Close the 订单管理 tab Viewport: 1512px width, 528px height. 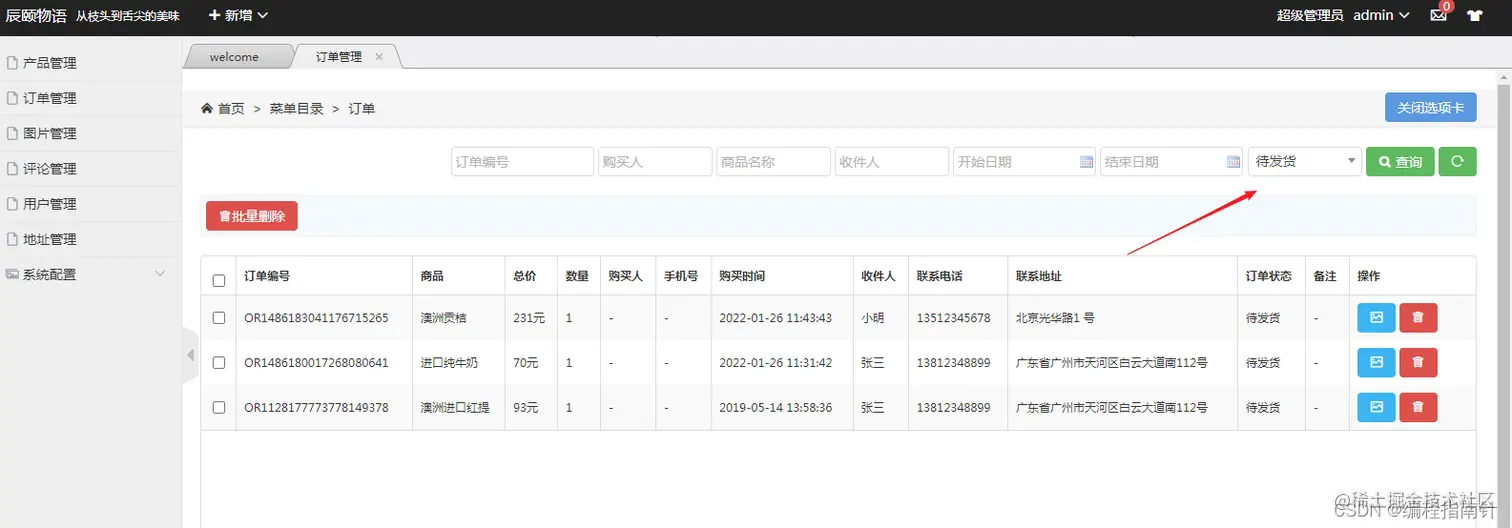(x=379, y=57)
